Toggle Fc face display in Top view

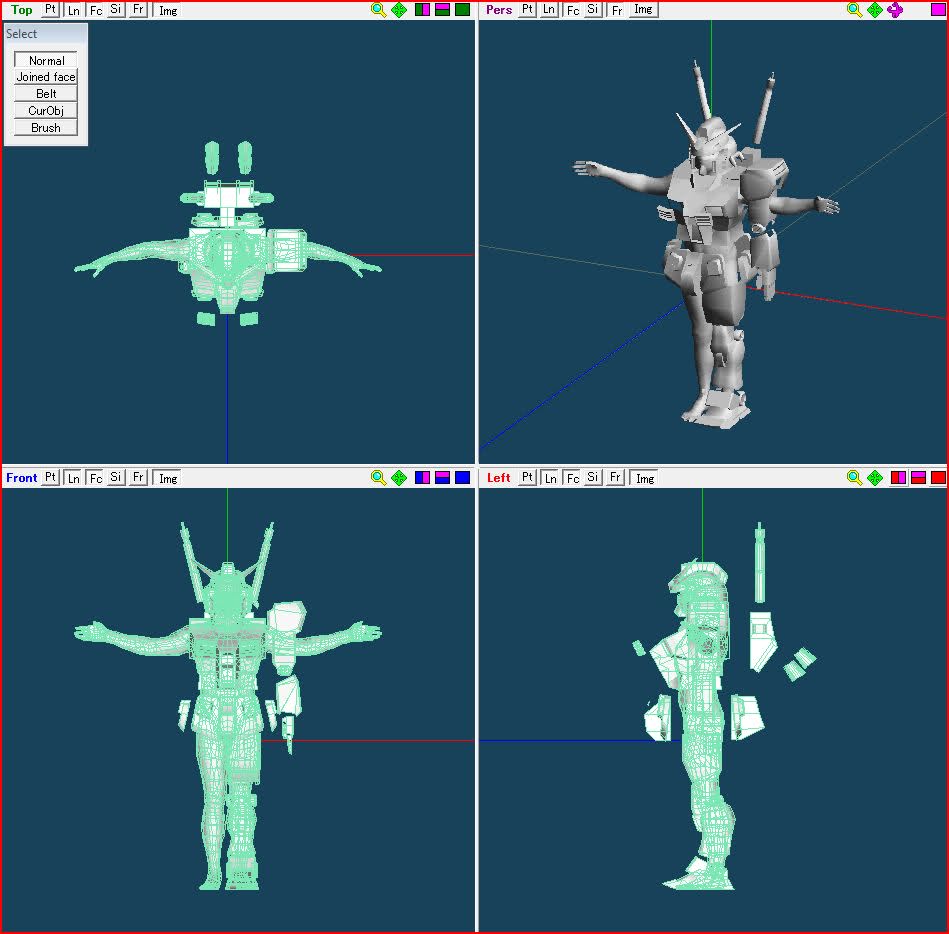96,10
